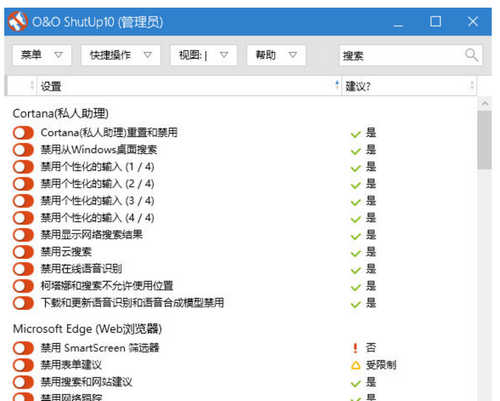Open the 菜单 dropdown
The width and height of the screenshot is (500, 401).
click(x=42, y=55)
